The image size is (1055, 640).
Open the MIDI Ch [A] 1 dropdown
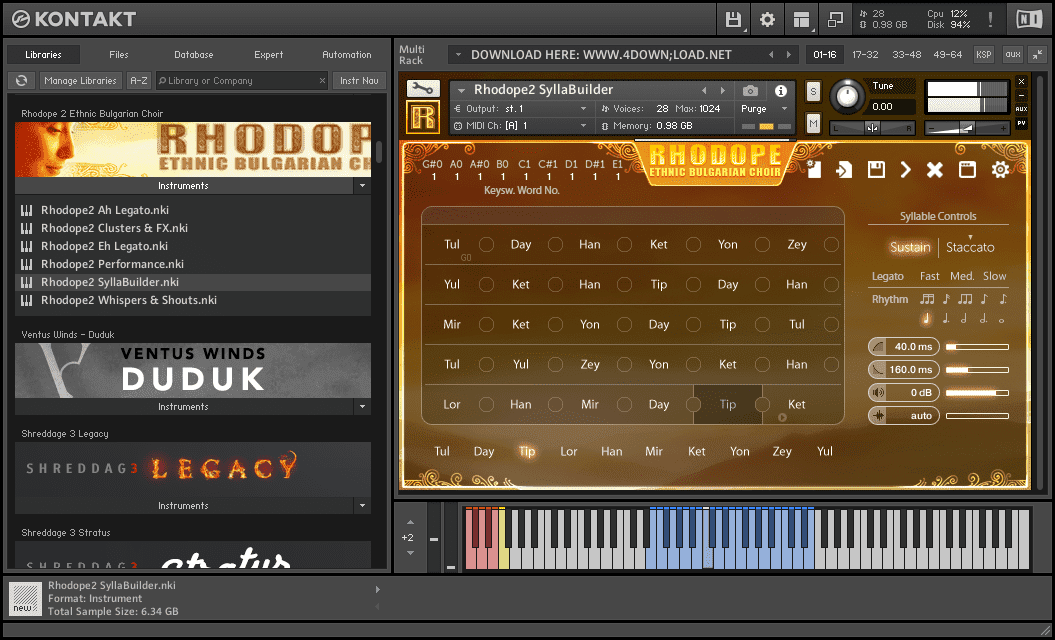[583, 126]
